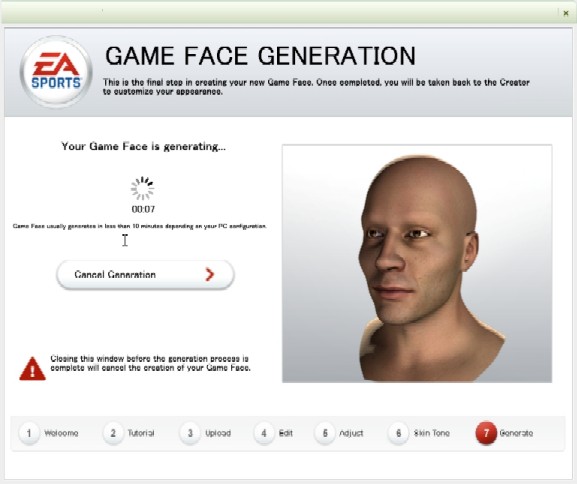Click the loading spinner icon
The width and height of the screenshot is (577, 484).
[142, 188]
